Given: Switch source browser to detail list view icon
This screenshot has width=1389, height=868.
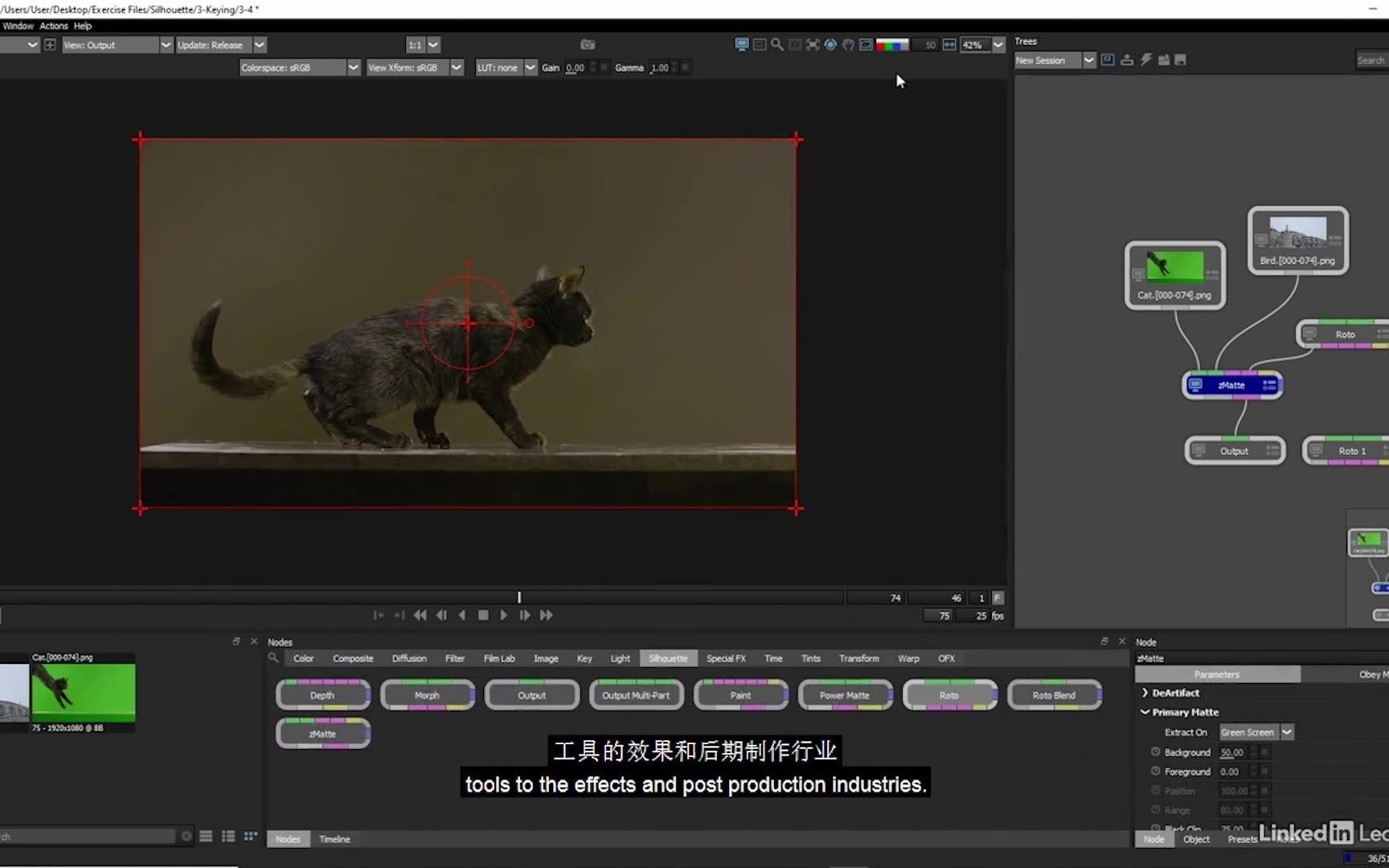Looking at the screenshot, I should coord(228,836).
